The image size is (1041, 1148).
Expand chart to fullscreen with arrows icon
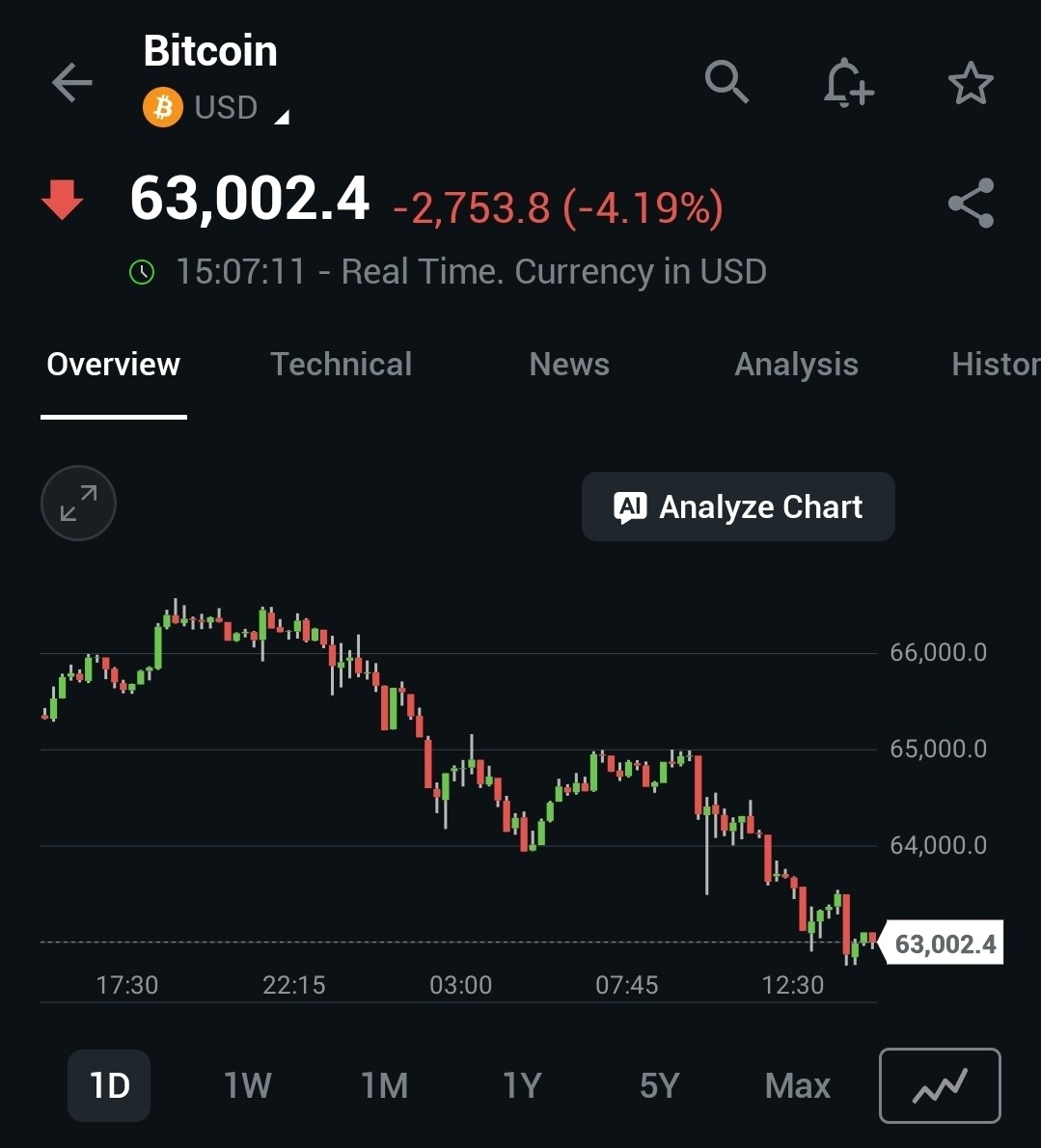(x=78, y=504)
